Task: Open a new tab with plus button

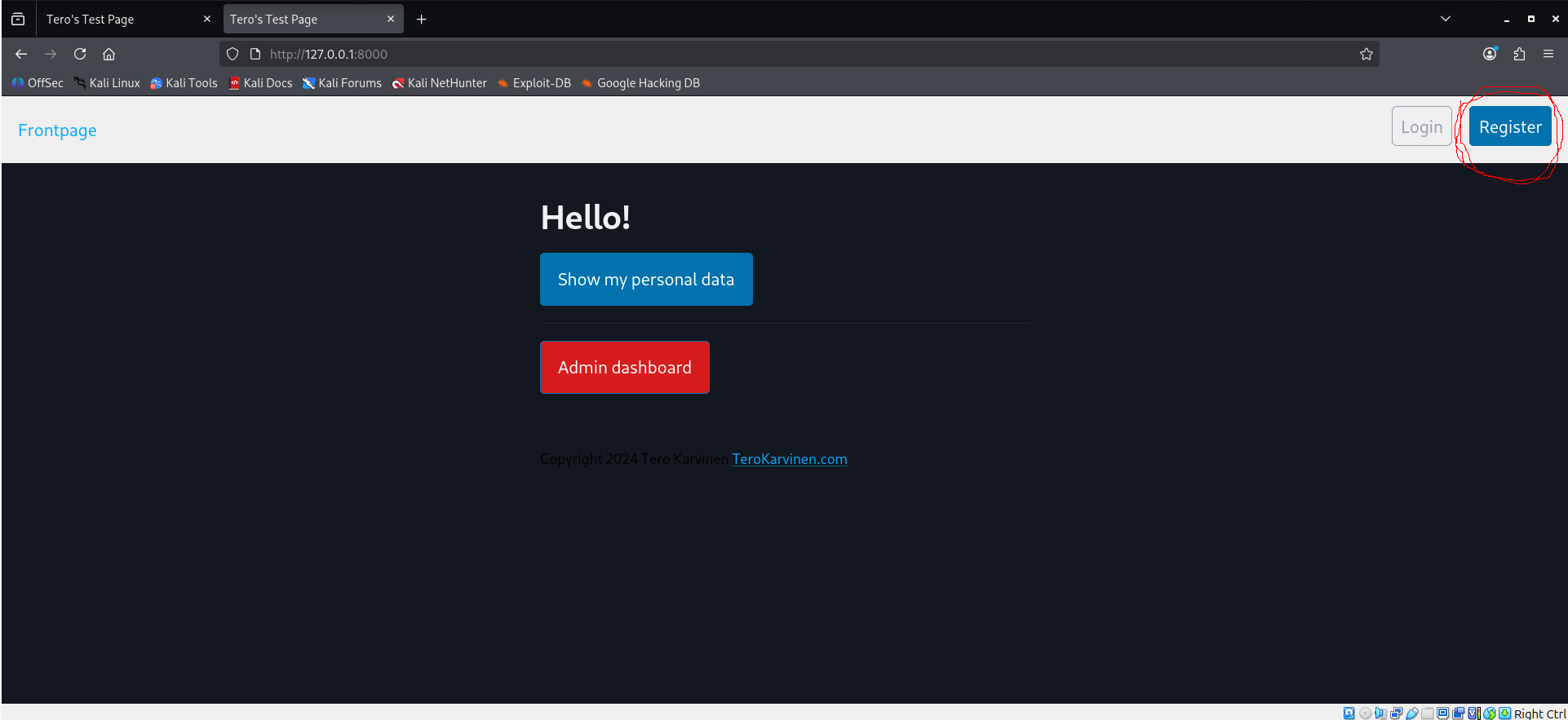Action: click(421, 19)
